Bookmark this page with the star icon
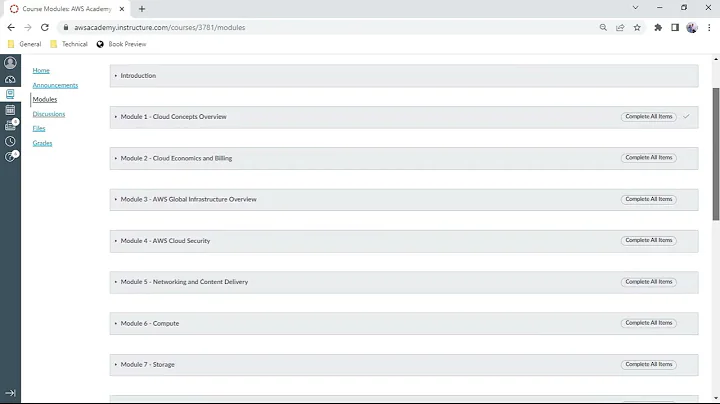This screenshot has height=404, width=720. [x=637, y=28]
